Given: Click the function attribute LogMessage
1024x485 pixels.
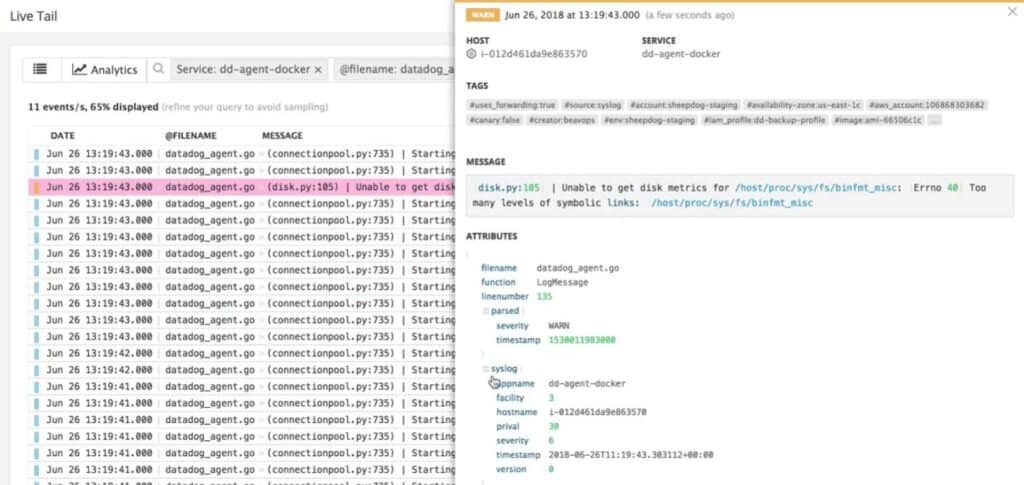Looking at the screenshot, I should tap(562, 283).
